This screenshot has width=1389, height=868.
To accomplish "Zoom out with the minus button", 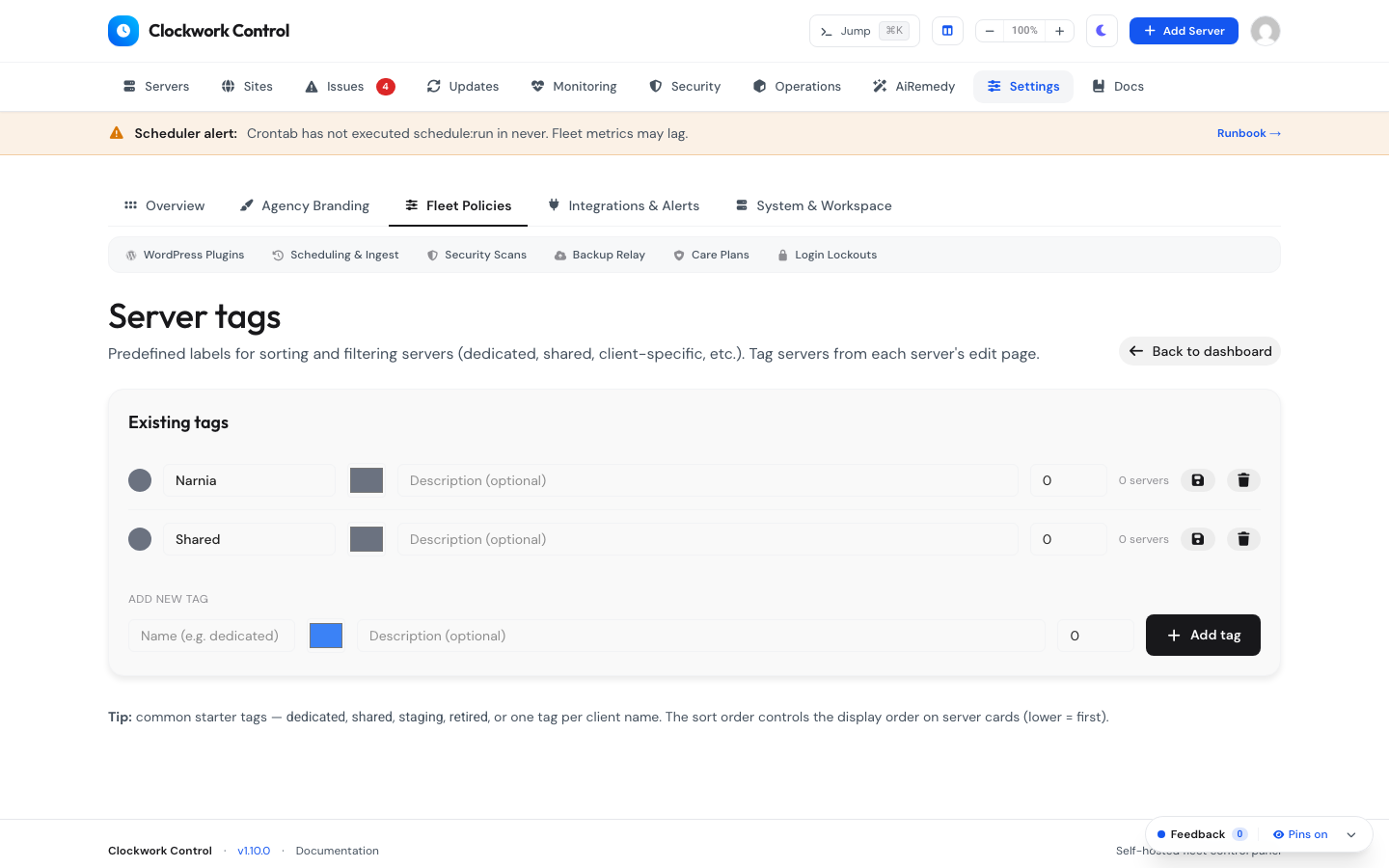I will click(990, 31).
